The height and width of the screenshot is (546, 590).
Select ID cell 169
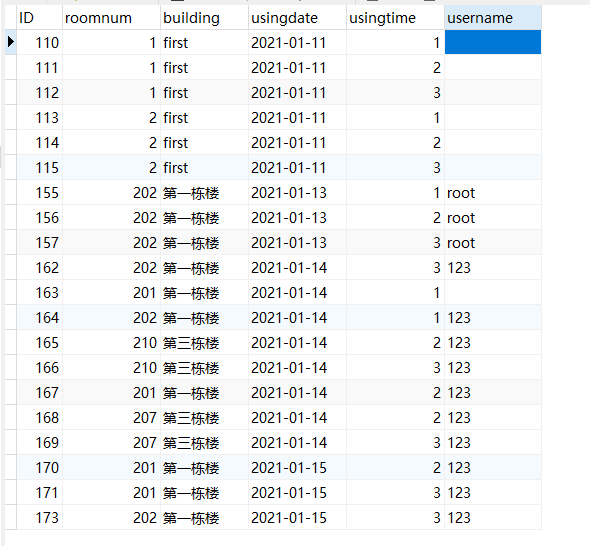click(40, 443)
